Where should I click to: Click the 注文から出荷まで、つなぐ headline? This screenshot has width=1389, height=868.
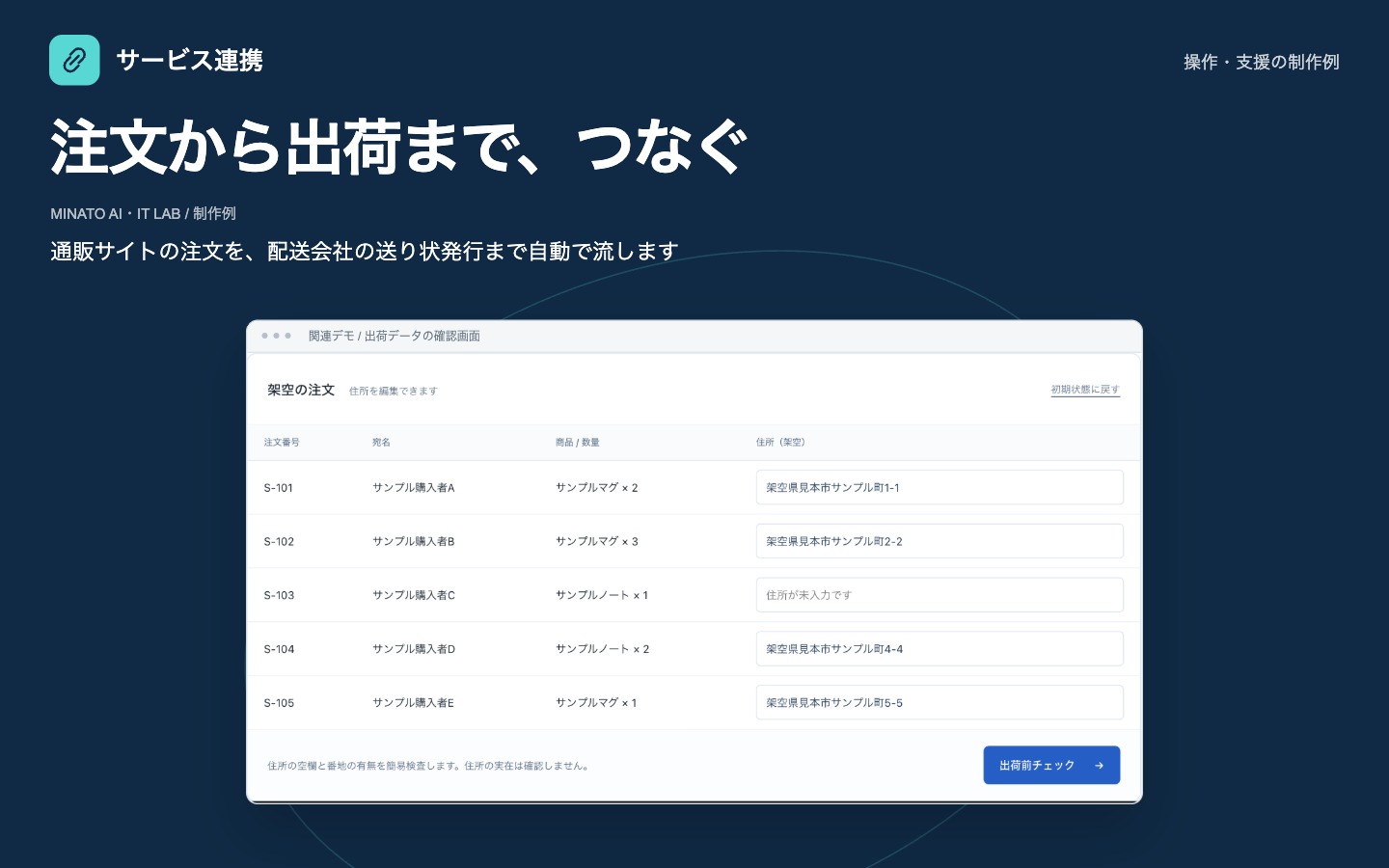(399, 147)
